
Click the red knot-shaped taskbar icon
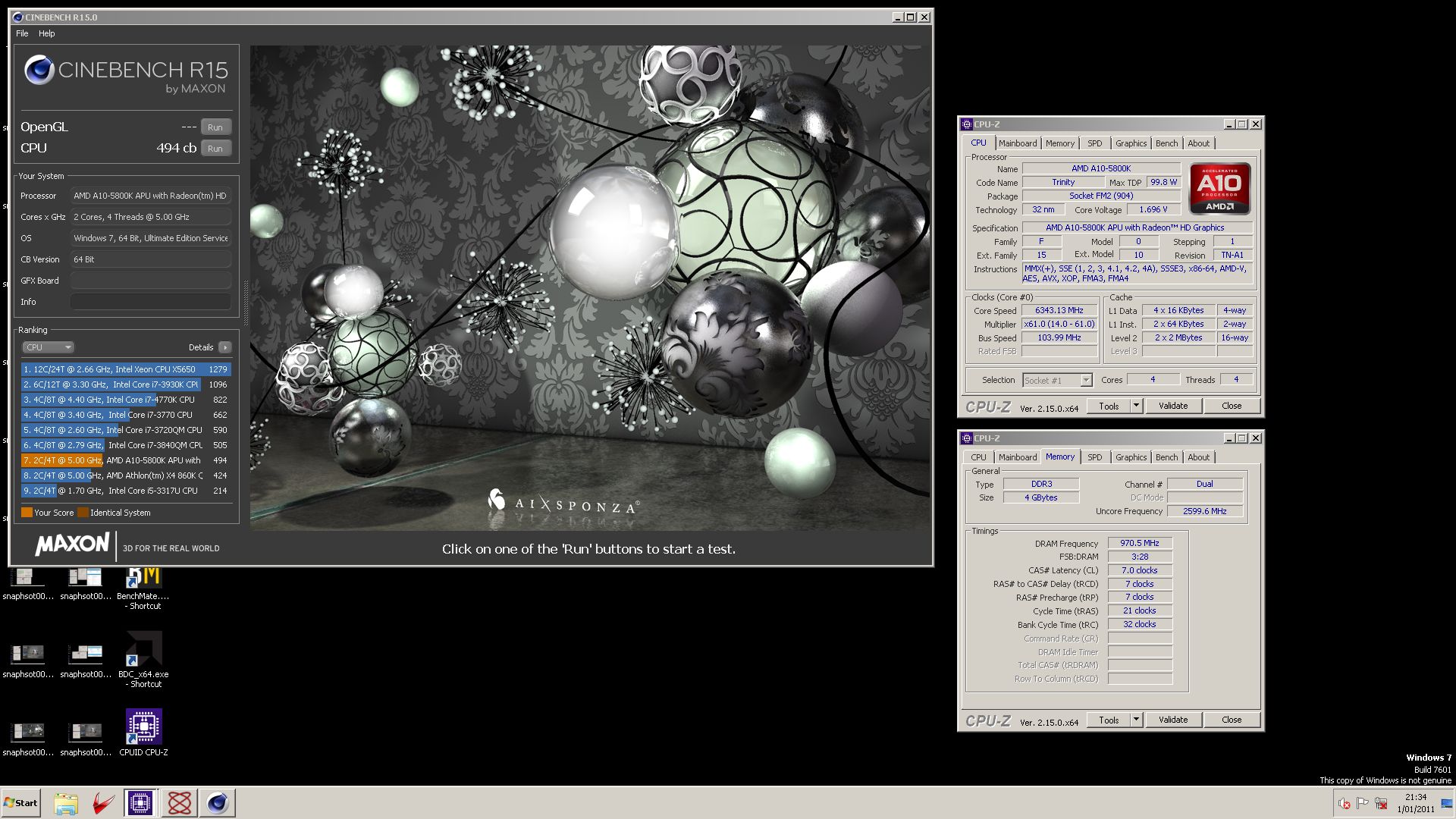pyautogui.click(x=180, y=803)
